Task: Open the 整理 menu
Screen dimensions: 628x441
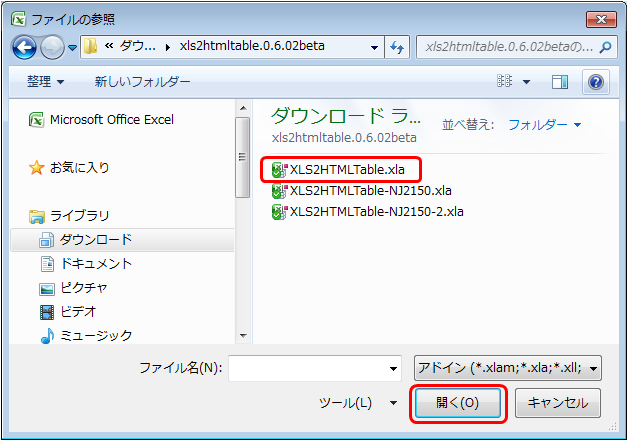Action: 45,82
